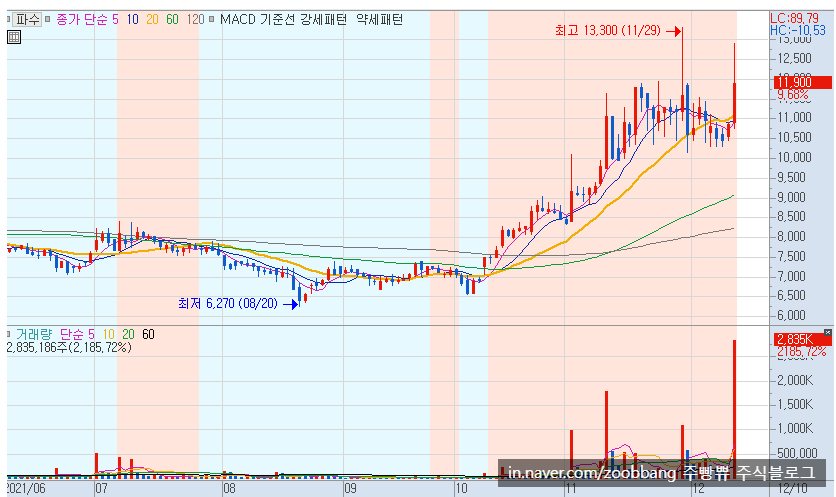Click the tallest red volume bar at 12/10
Screen dimensions: 836x497
pos(734,408)
